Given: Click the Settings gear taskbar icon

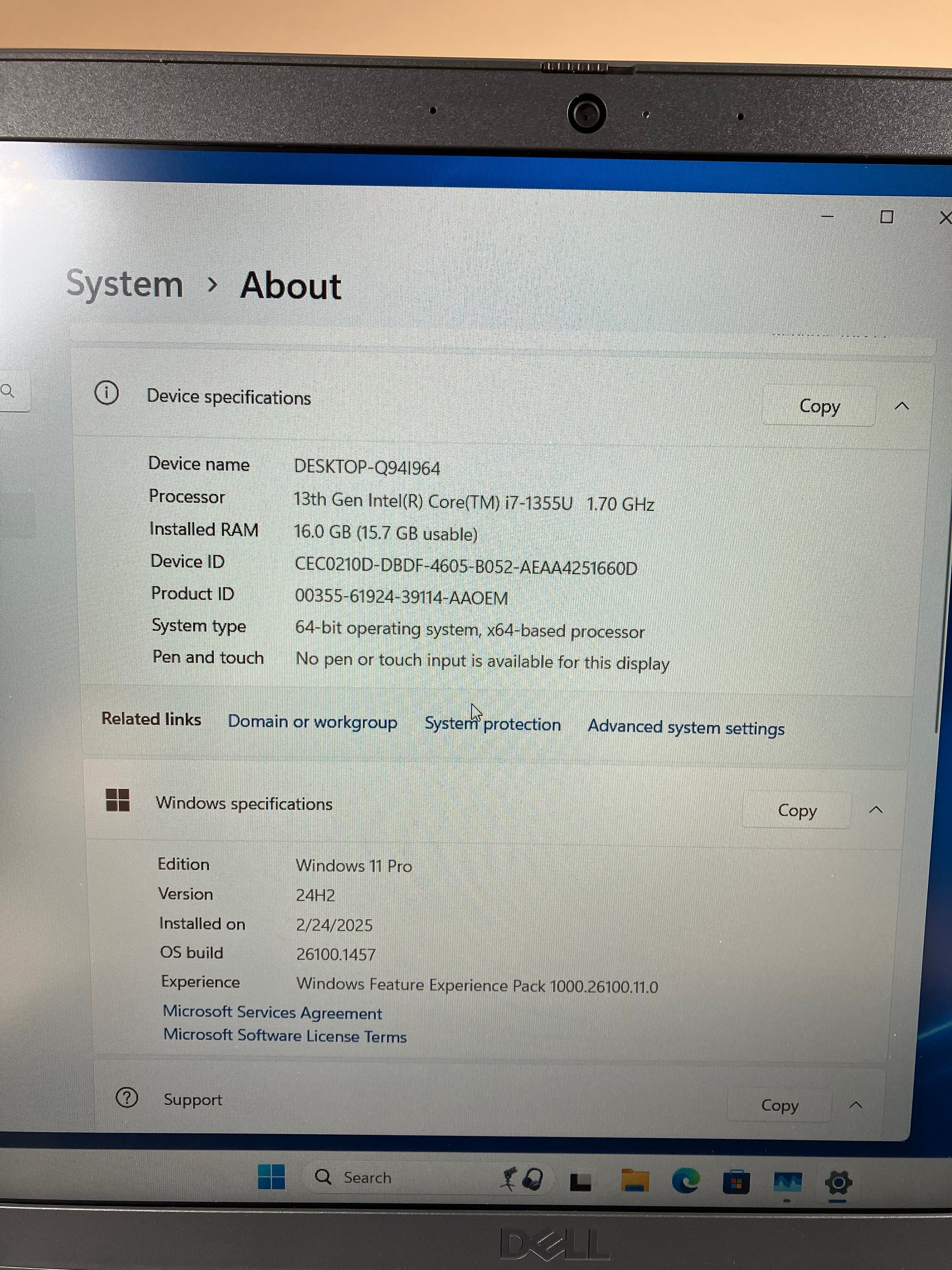Looking at the screenshot, I should tap(838, 1183).
